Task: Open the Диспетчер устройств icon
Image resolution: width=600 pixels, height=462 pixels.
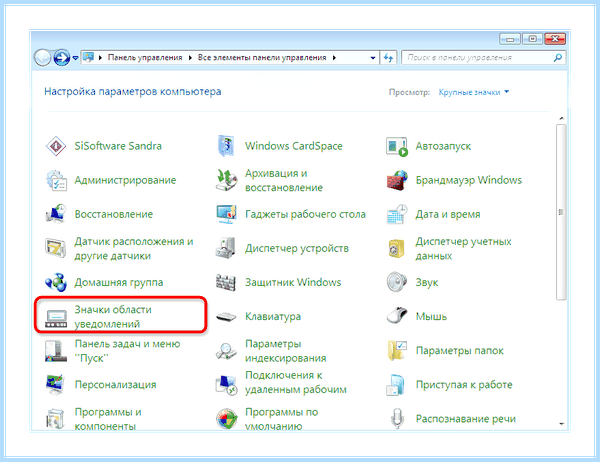Action: coord(226,248)
